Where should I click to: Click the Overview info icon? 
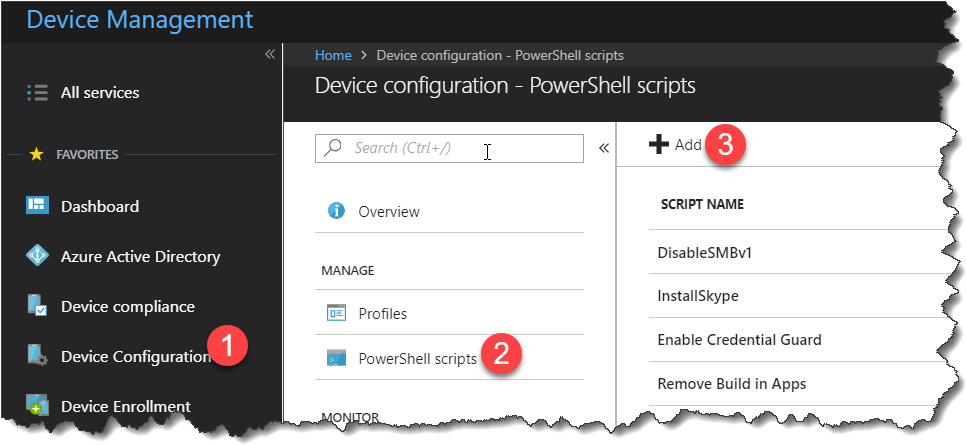click(x=337, y=212)
